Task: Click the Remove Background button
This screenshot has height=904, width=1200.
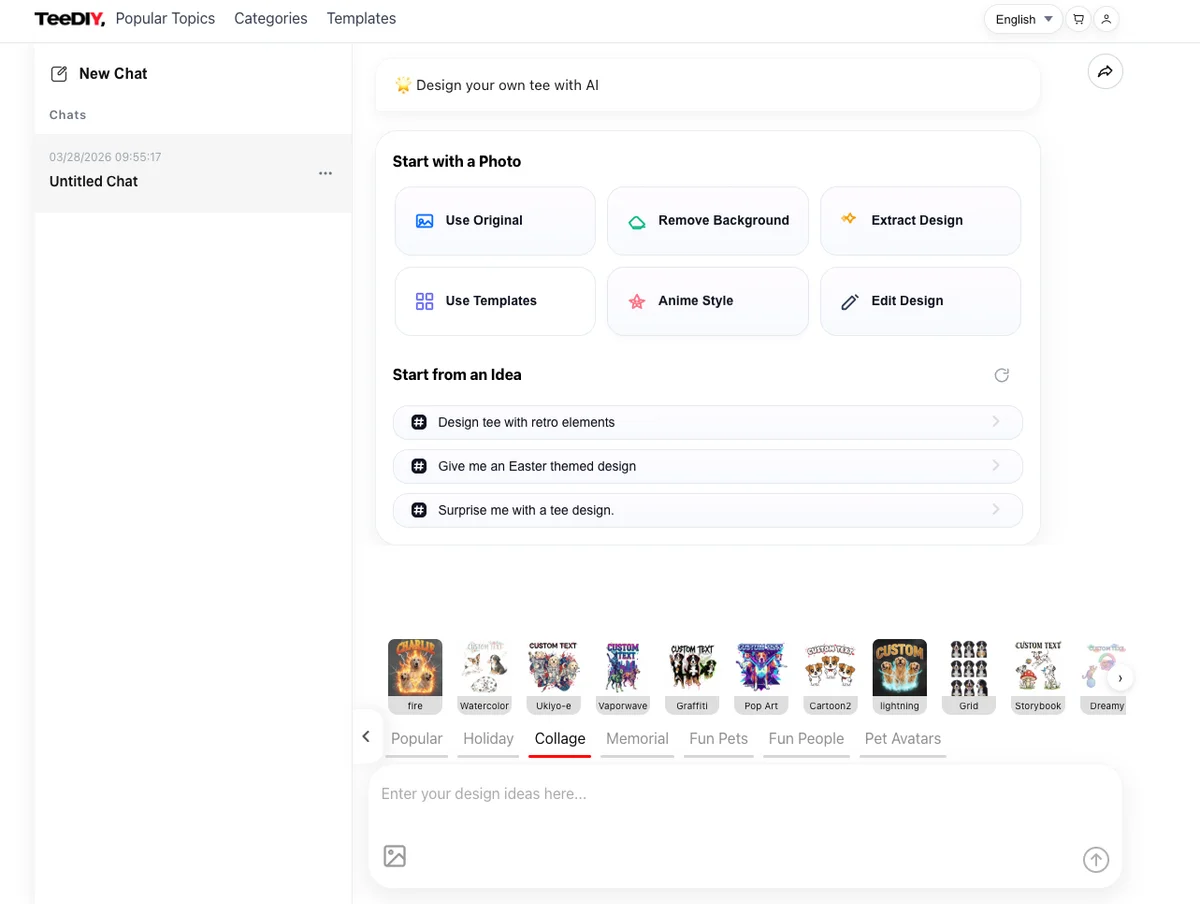Action: click(708, 221)
